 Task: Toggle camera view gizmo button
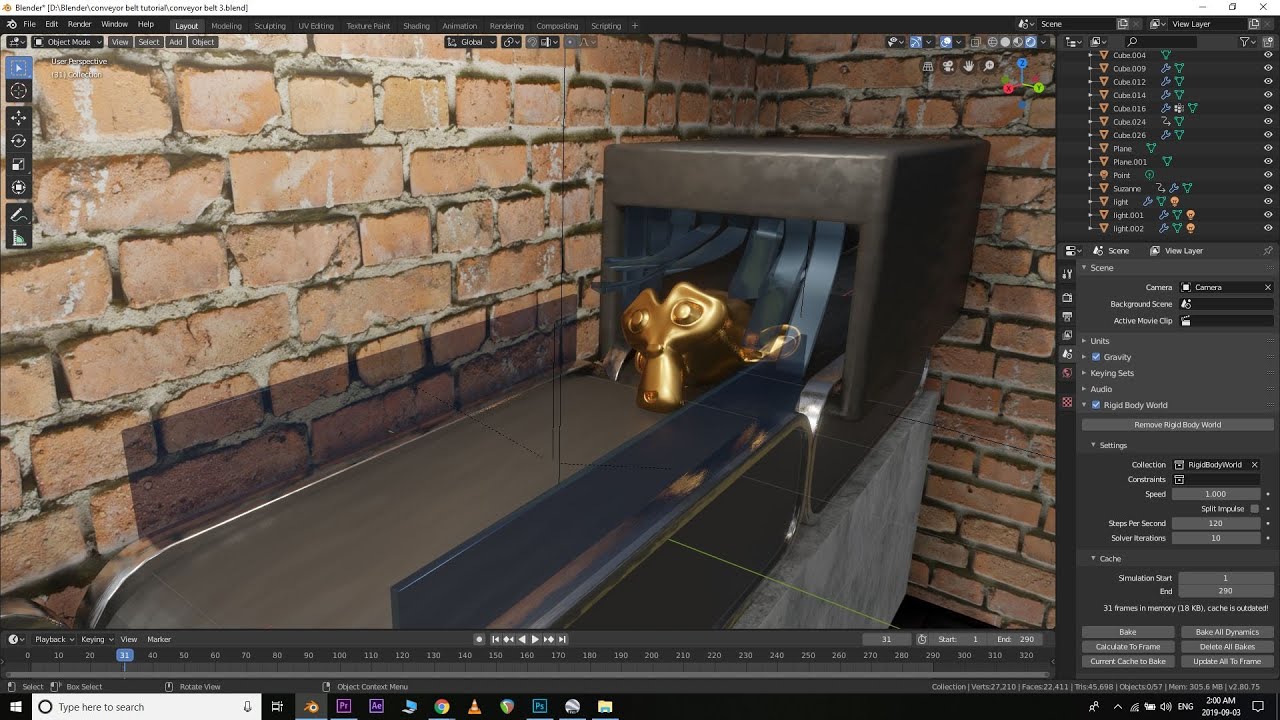click(x=949, y=66)
